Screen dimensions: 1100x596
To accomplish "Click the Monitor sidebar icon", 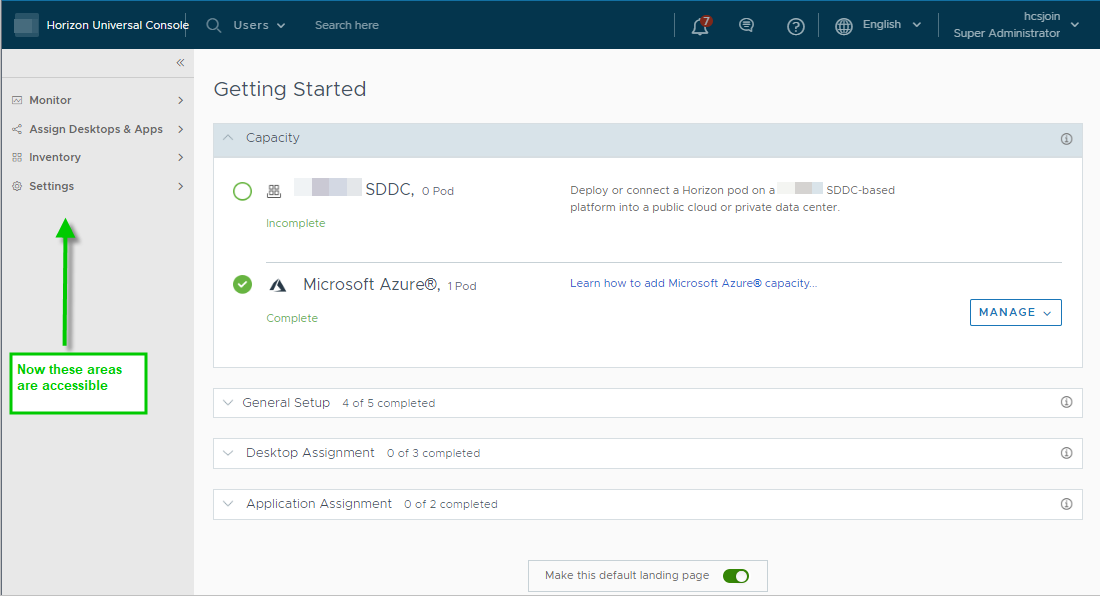I will click(x=17, y=100).
